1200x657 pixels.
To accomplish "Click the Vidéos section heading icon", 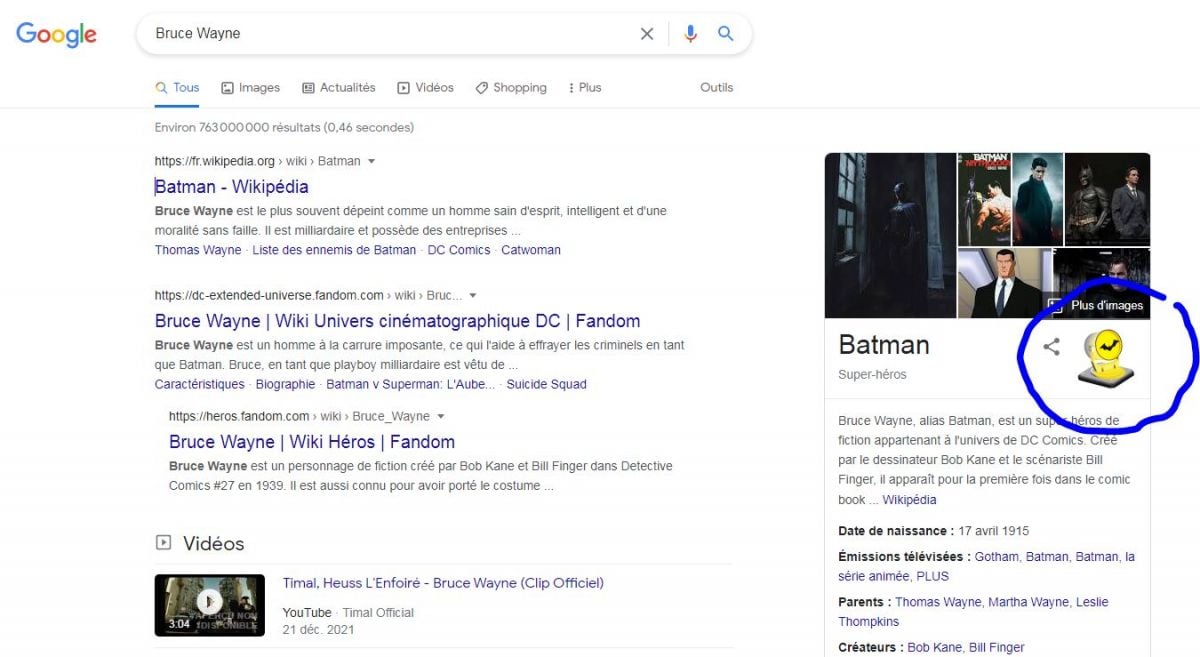I will click(x=163, y=543).
